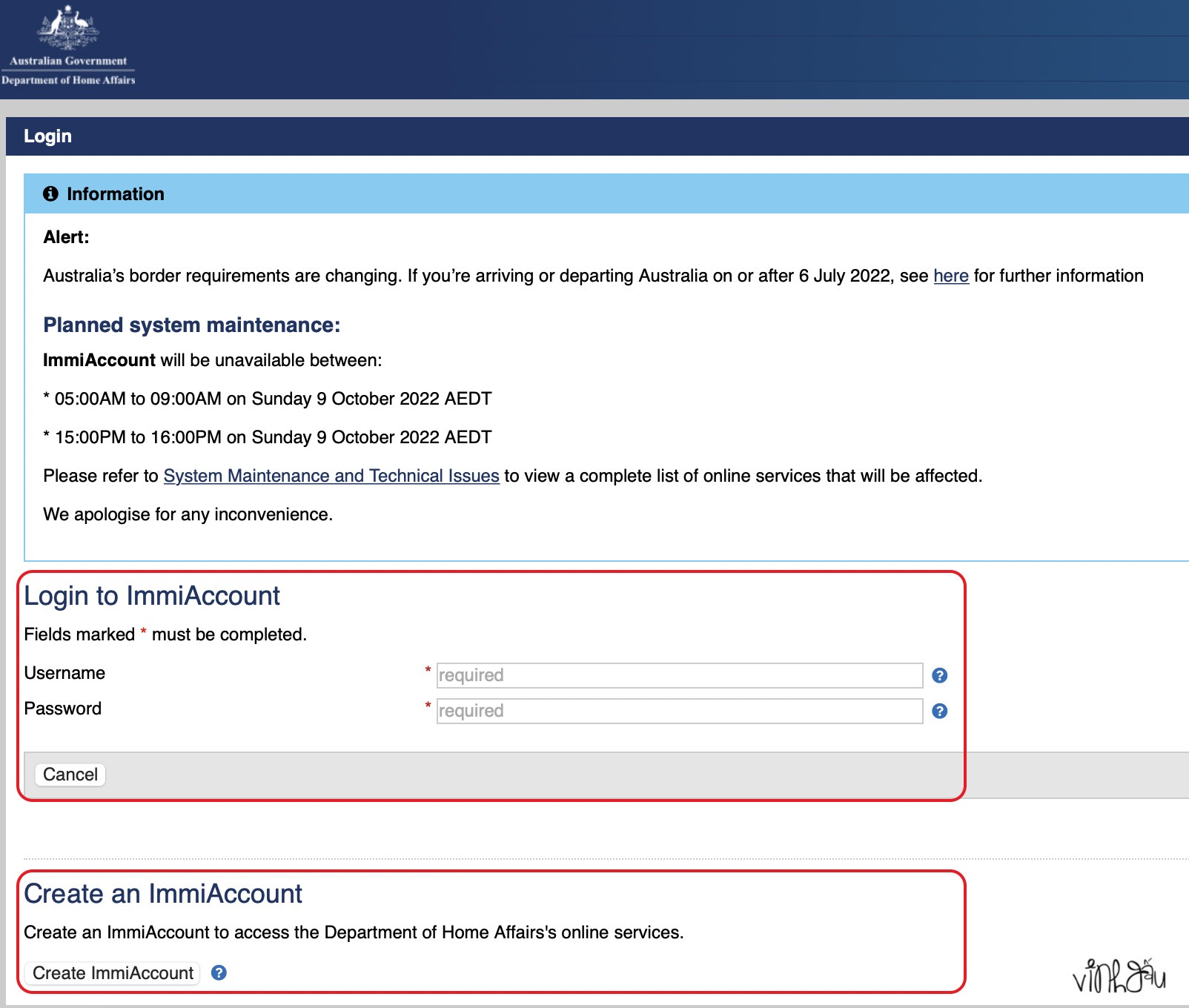
Task: Click the '15:00PM to 16:00PM' maintenance line
Action: pyautogui.click(x=268, y=437)
